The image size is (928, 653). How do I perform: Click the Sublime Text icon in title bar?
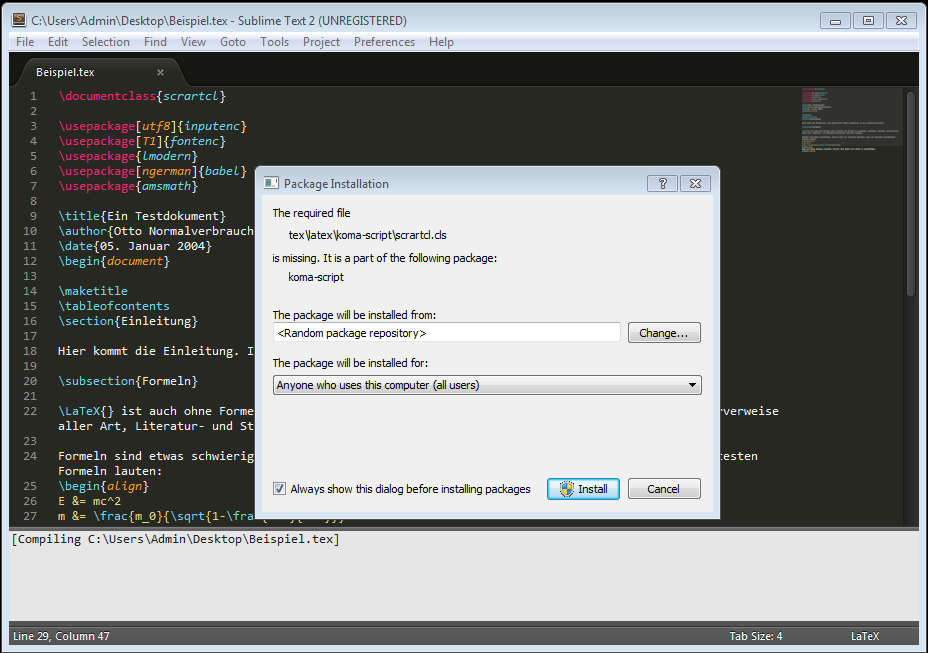tap(19, 20)
